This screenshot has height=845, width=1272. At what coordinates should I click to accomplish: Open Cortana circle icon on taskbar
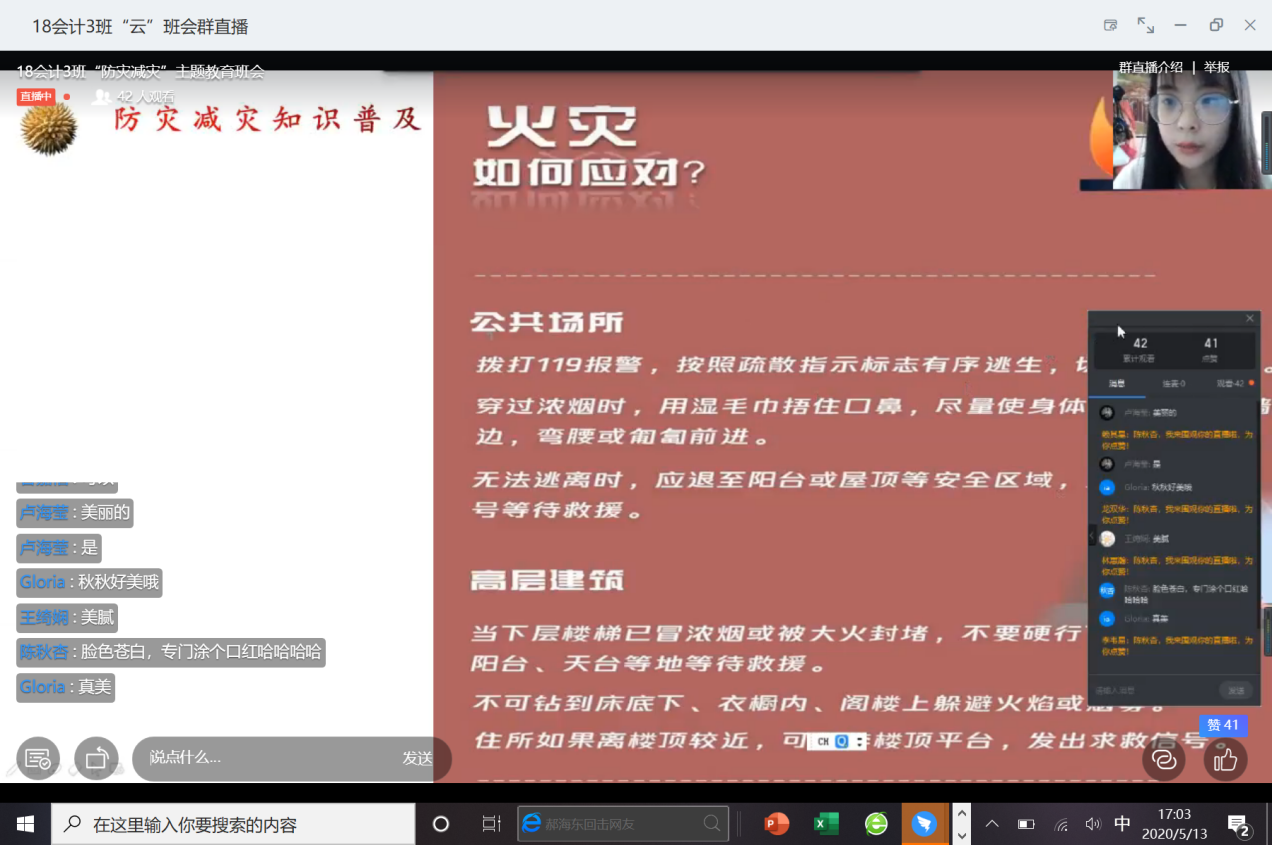click(x=440, y=824)
